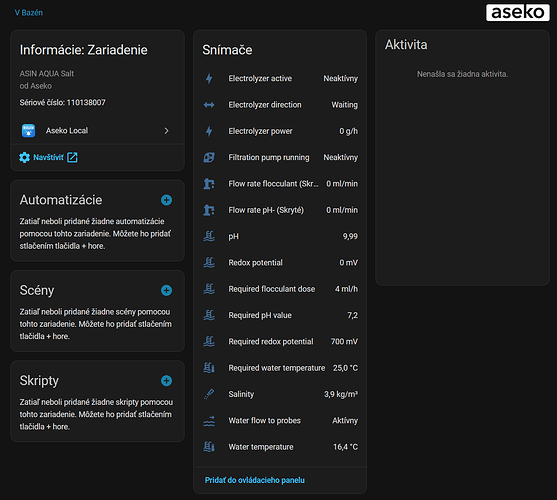Click the aseko logo badge

(518, 13)
